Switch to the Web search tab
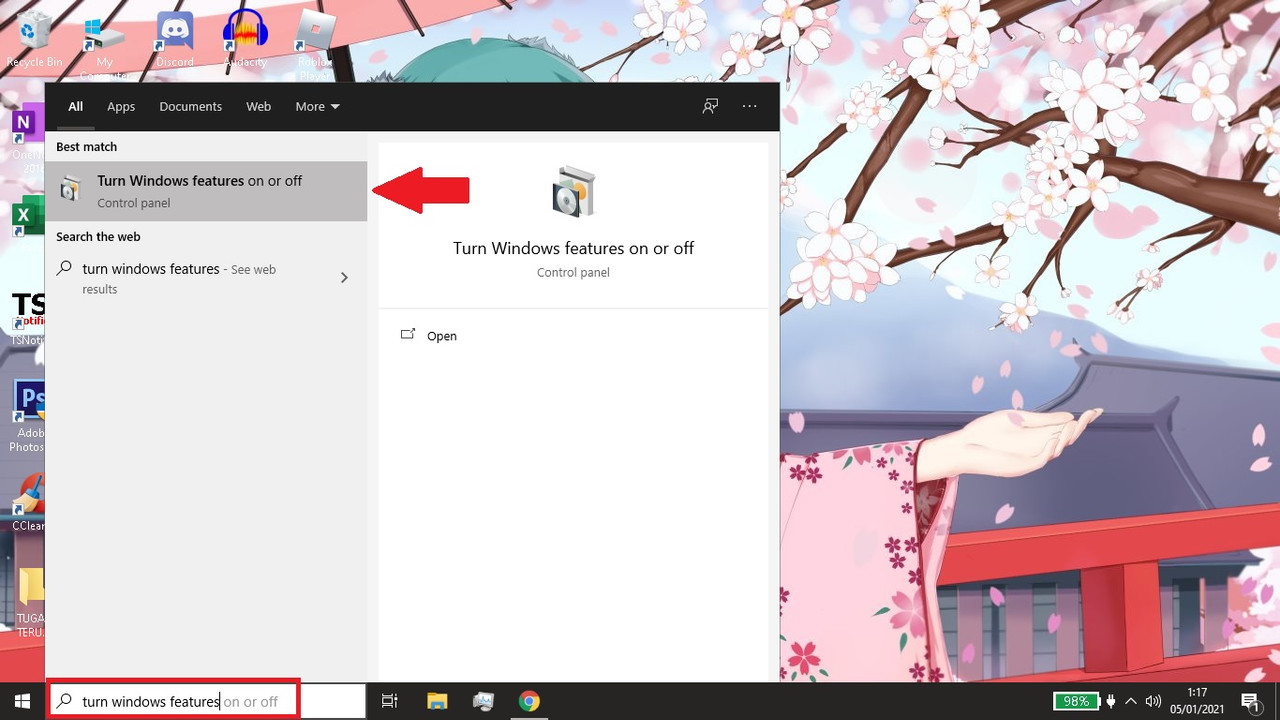Image resolution: width=1280 pixels, height=720 pixels. point(258,106)
